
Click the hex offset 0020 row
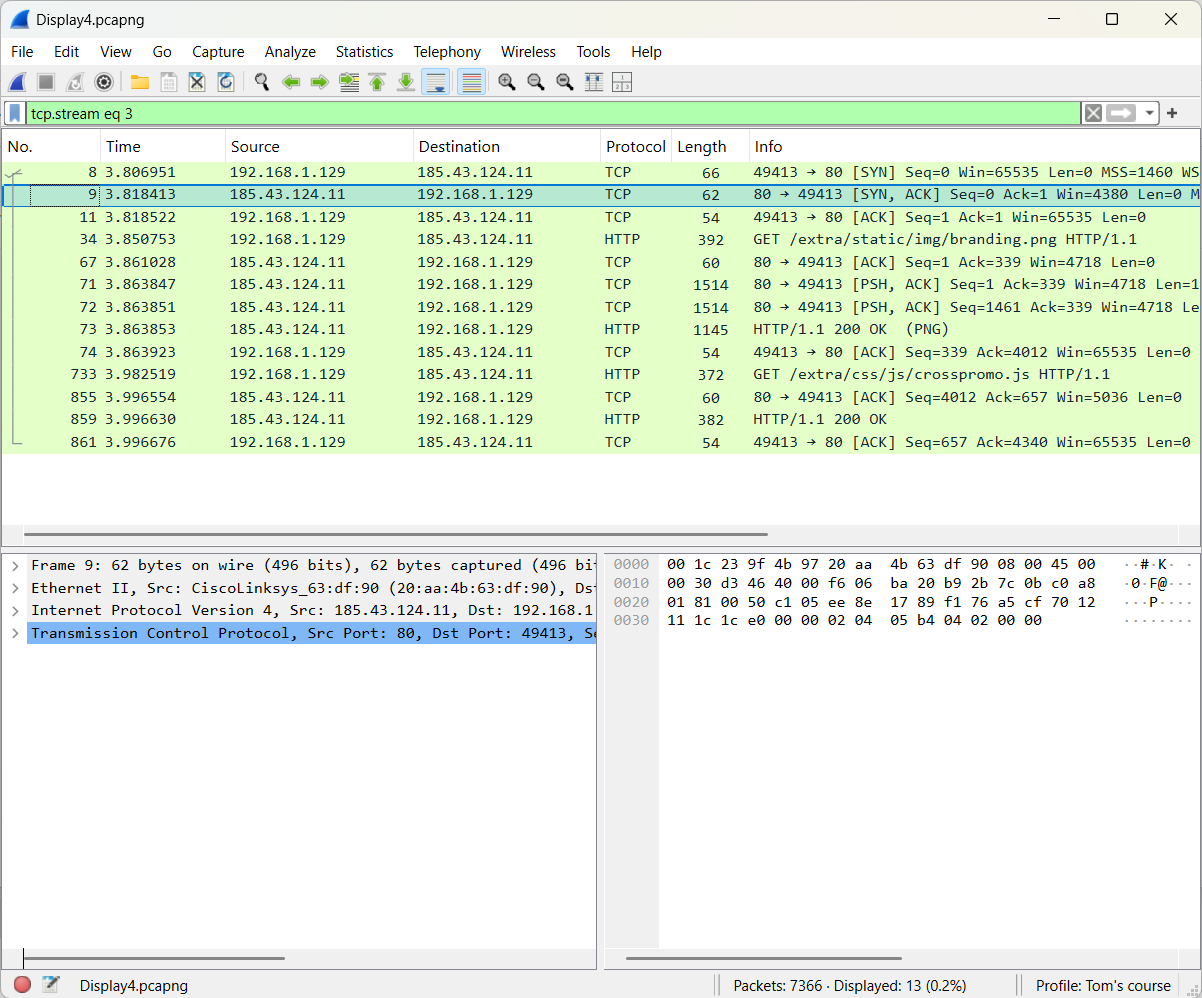632,602
